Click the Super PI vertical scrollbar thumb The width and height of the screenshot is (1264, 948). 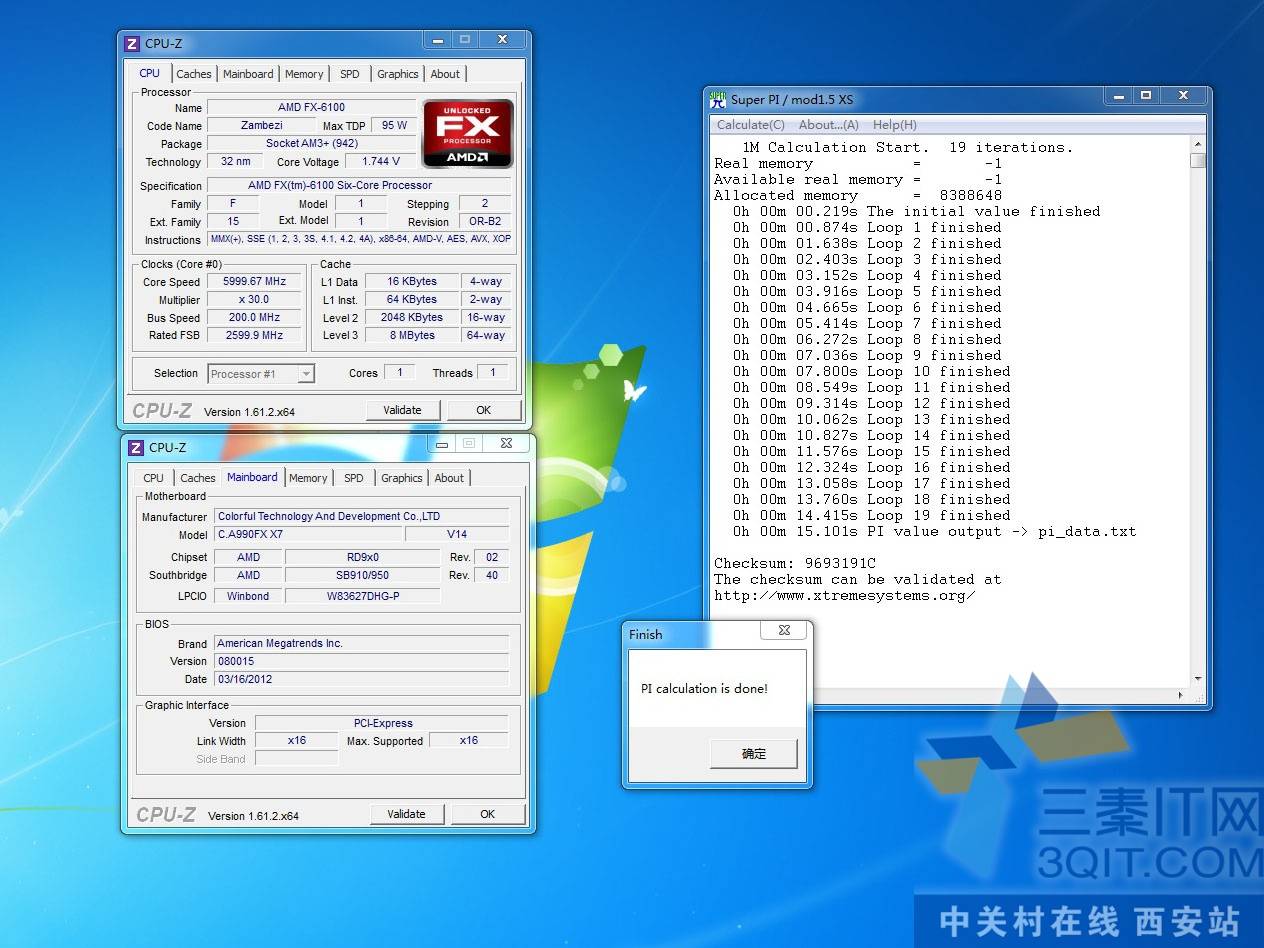(x=1198, y=161)
